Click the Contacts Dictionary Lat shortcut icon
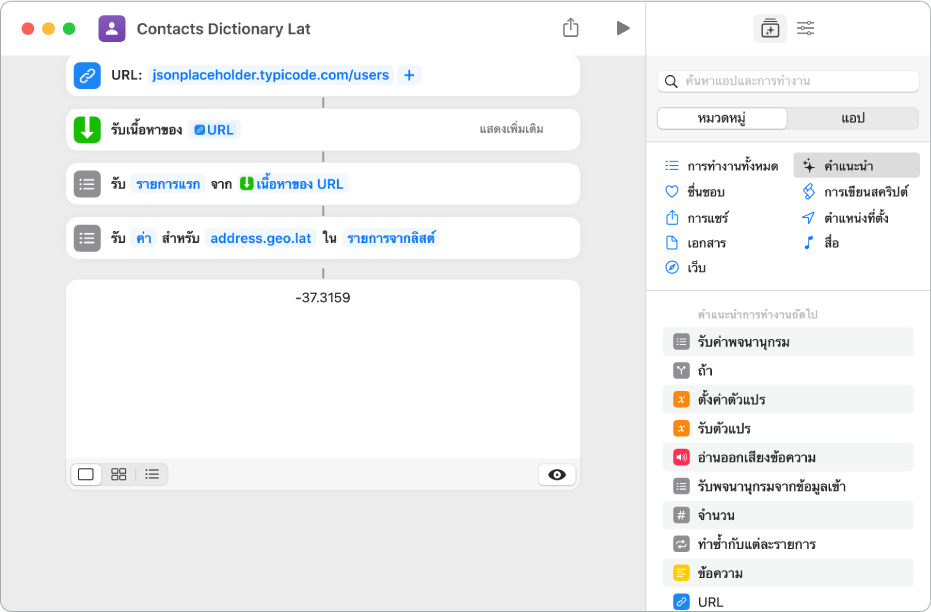Viewport: 931px width, 612px height. pyautogui.click(x=111, y=29)
